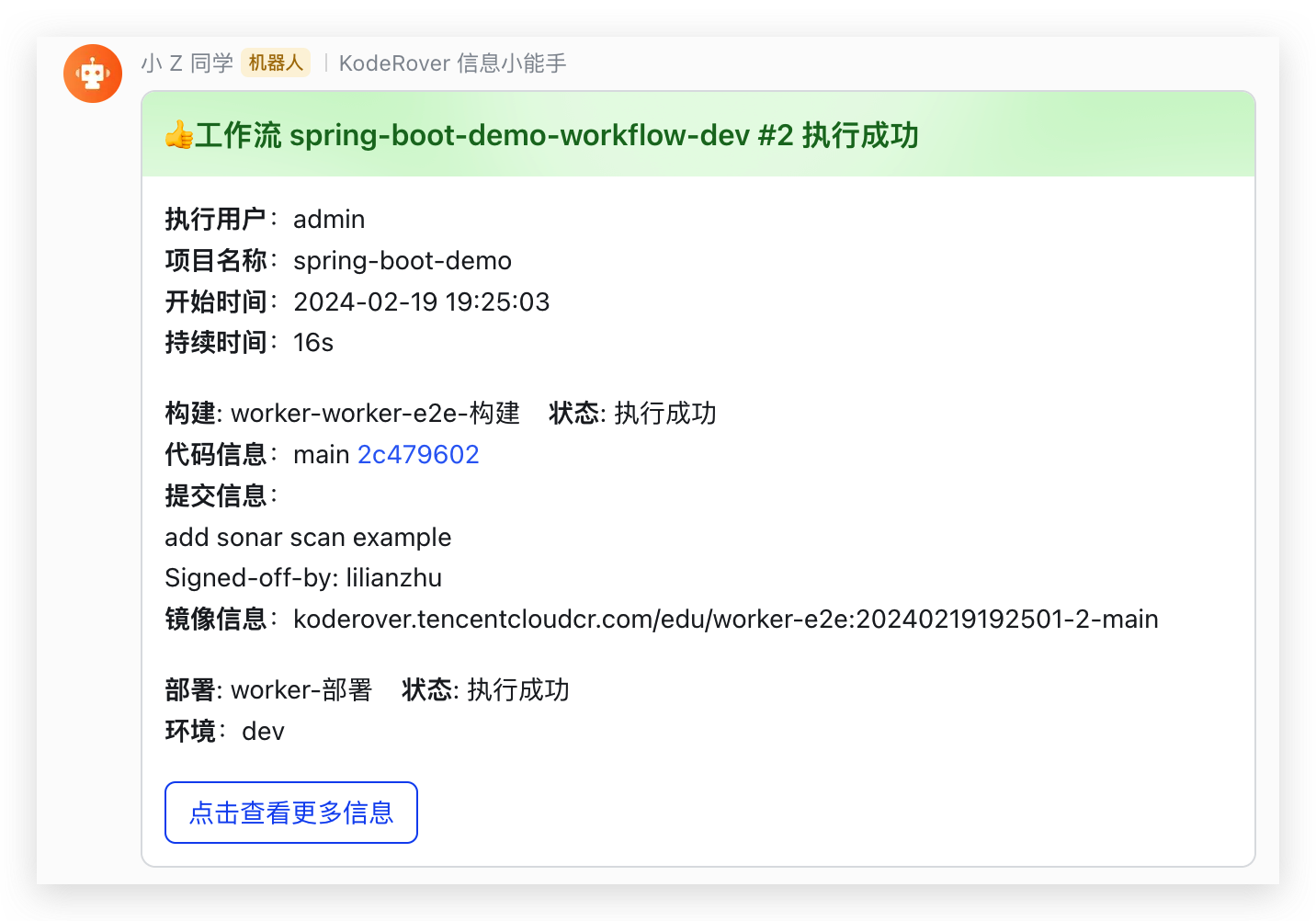The image size is (1316, 921).
Task: Open commit link 2c479602
Action: pos(418,454)
